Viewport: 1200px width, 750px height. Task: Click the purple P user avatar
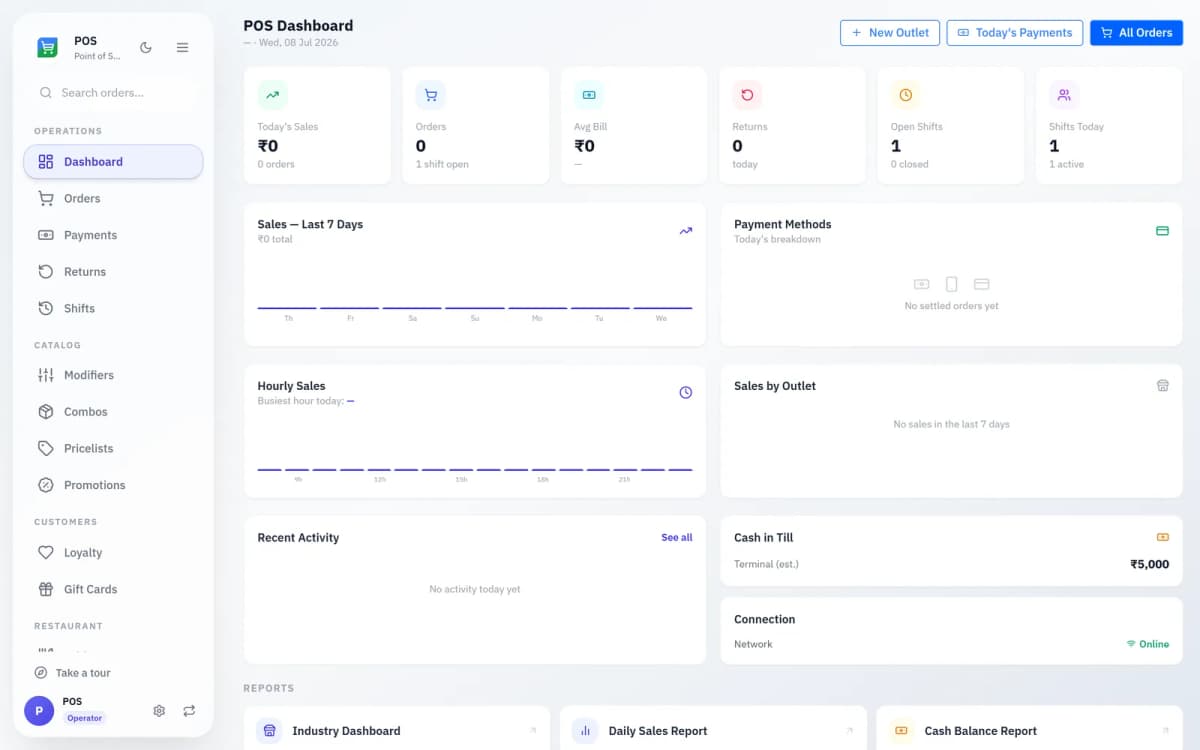[x=39, y=711]
